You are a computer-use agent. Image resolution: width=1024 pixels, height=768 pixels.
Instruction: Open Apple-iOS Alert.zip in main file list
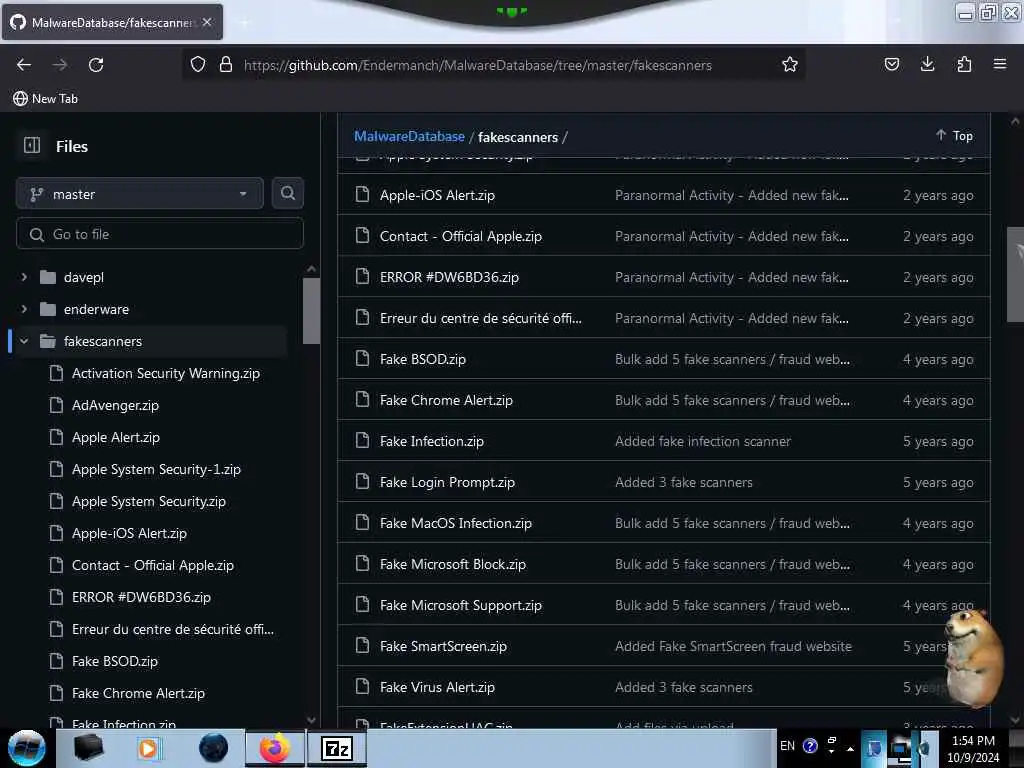(x=438, y=195)
